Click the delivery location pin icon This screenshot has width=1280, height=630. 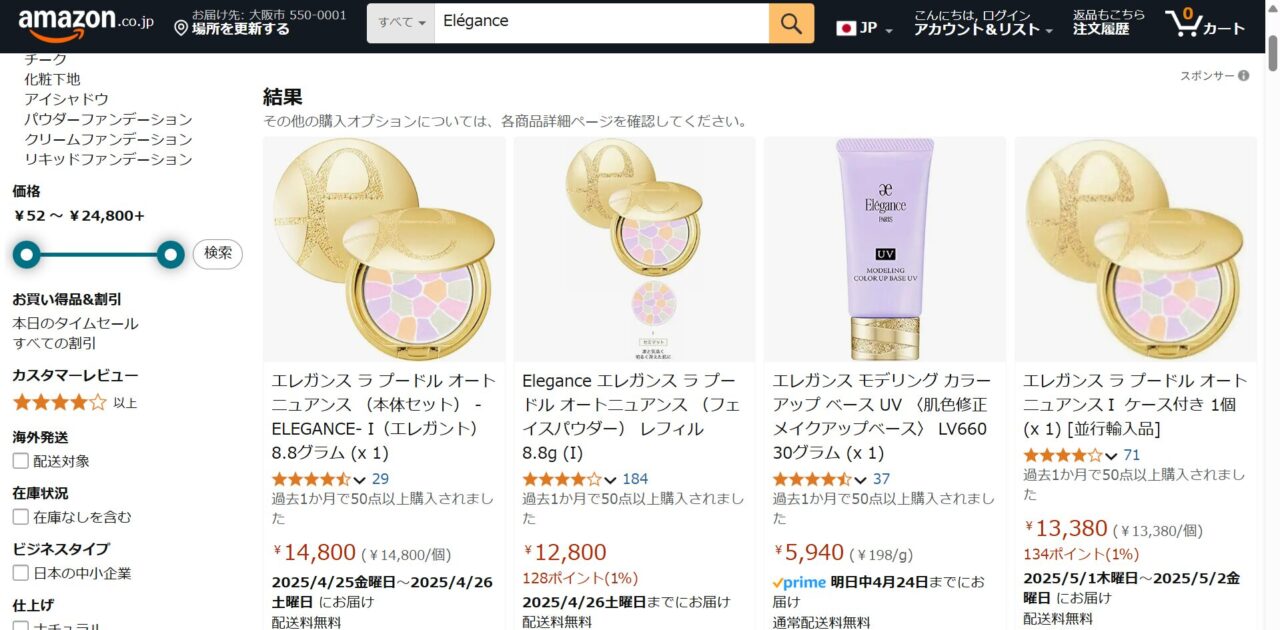click(x=181, y=29)
